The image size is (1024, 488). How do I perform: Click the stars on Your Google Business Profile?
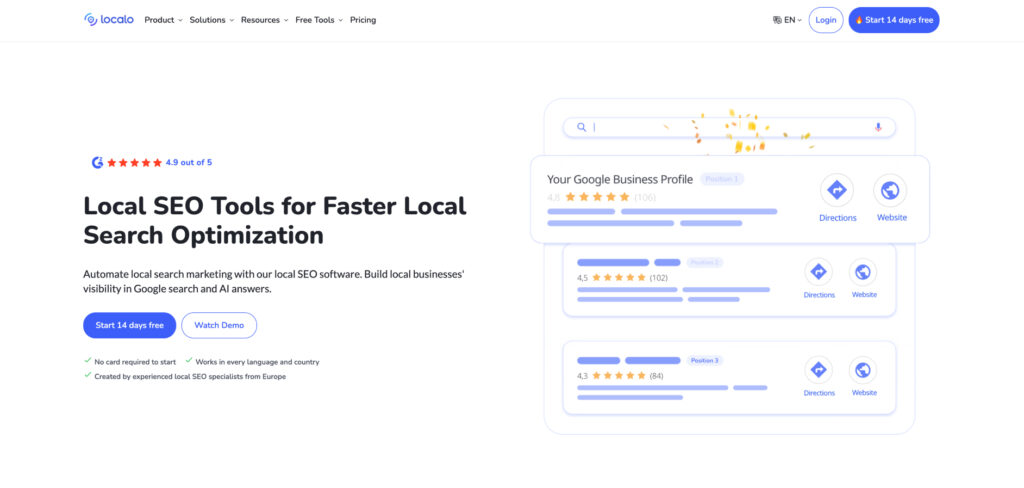point(598,197)
